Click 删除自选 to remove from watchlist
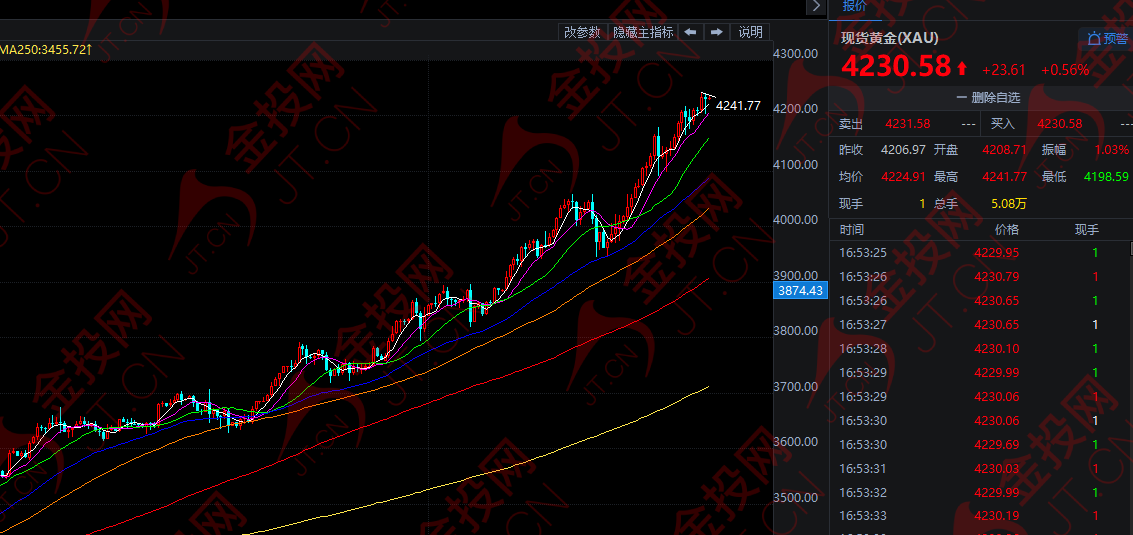Viewport: 1133px width, 535px height. pyautogui.click(x=987, y=97)
